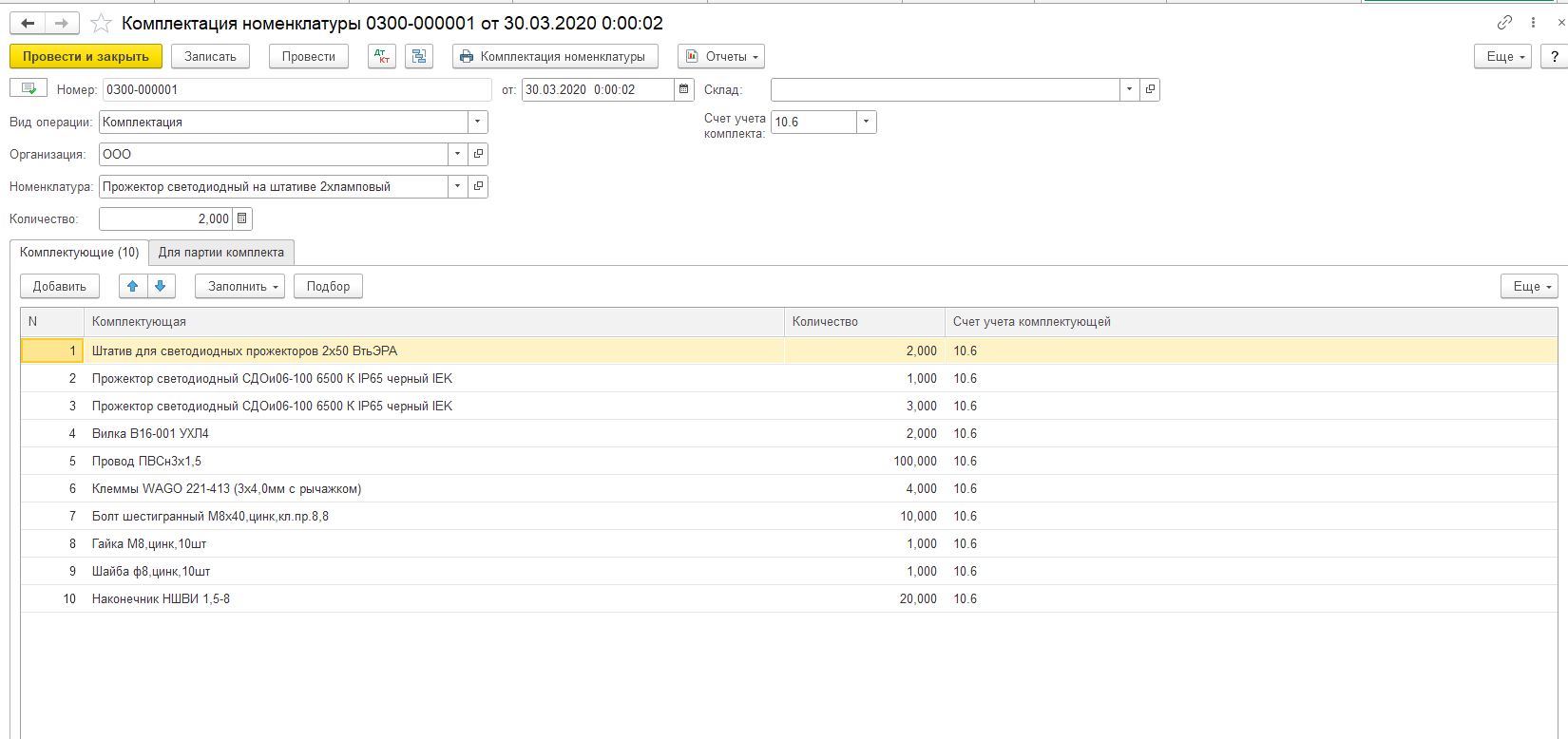This screenshot has height=739, width=1568.
Task: Go back with the left arrow button
Action: tap(28, 23)
